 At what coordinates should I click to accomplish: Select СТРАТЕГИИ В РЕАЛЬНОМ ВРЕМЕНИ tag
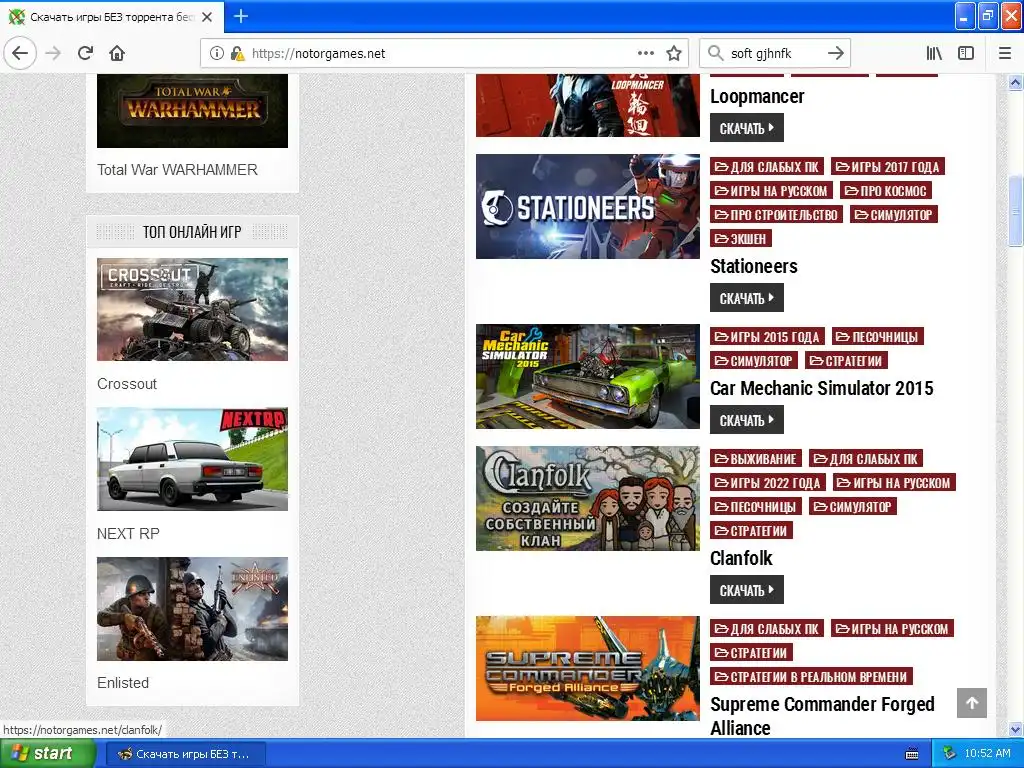click(x=811, y=677)
